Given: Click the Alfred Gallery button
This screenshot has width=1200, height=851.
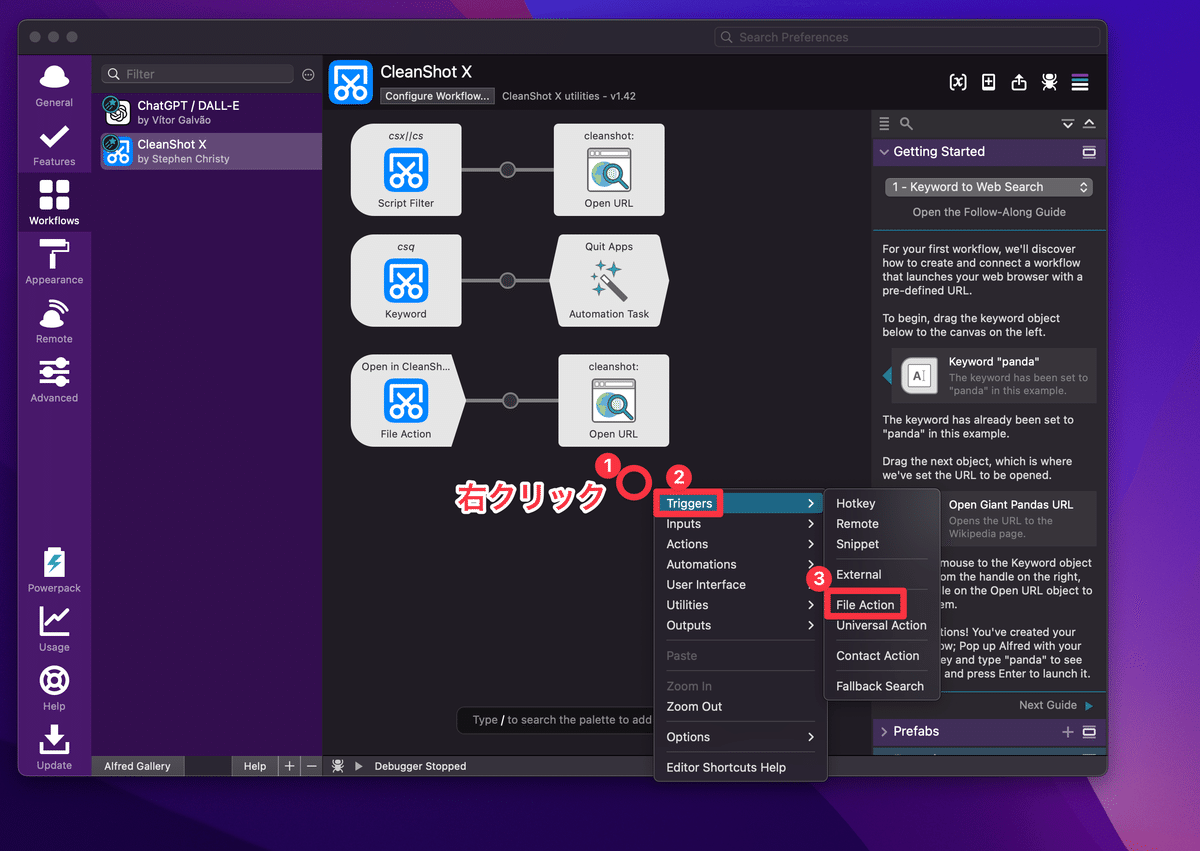Looking at the screenshot, I should 138,766.
